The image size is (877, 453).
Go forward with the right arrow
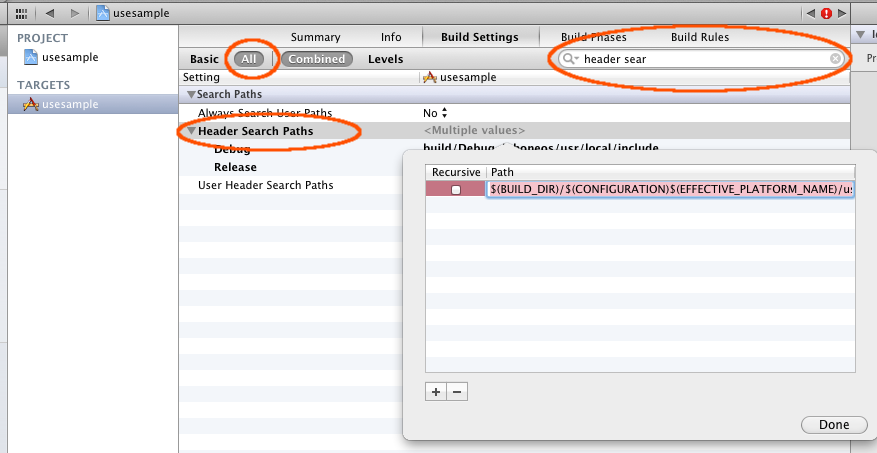tap(75, 13)
